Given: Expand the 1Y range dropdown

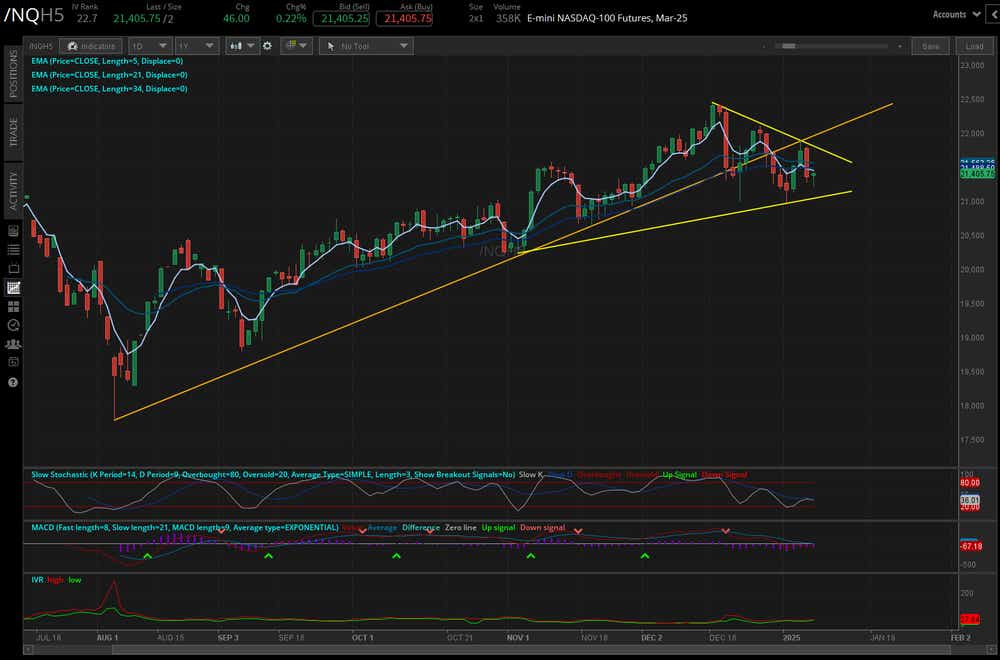Looking at the screenshot, I should (196, 45).
